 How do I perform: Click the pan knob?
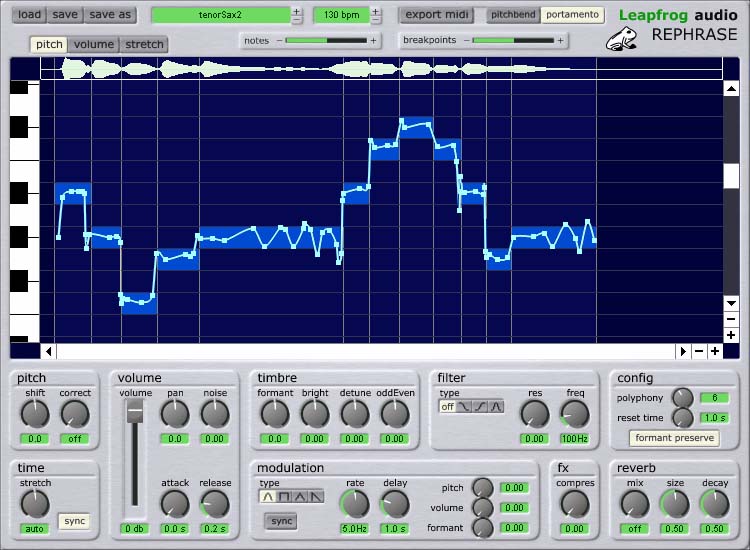click(x=175, y=414)
